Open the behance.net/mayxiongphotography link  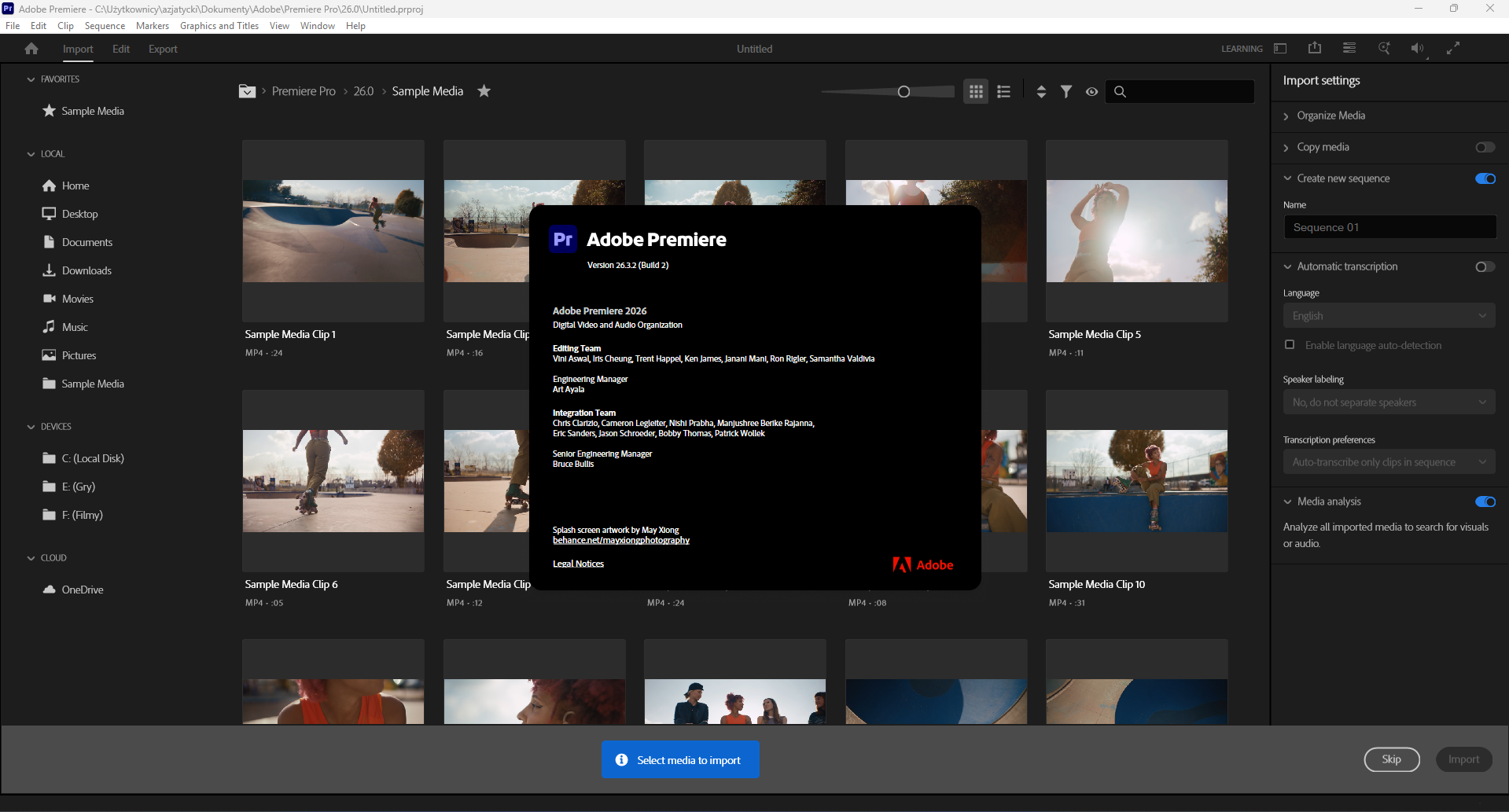pyautogui.click(x=620, y=540)
